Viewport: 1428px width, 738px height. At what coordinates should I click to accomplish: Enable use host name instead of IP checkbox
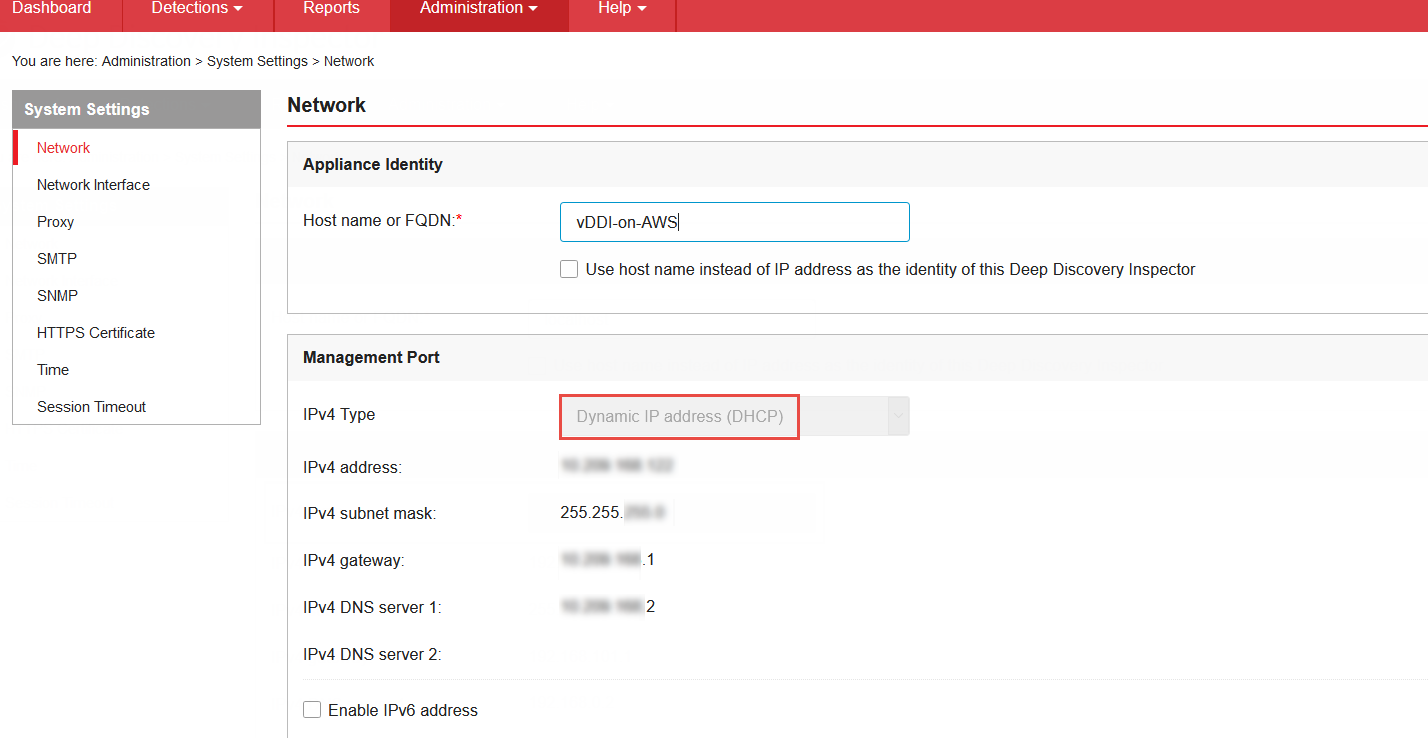569,269
